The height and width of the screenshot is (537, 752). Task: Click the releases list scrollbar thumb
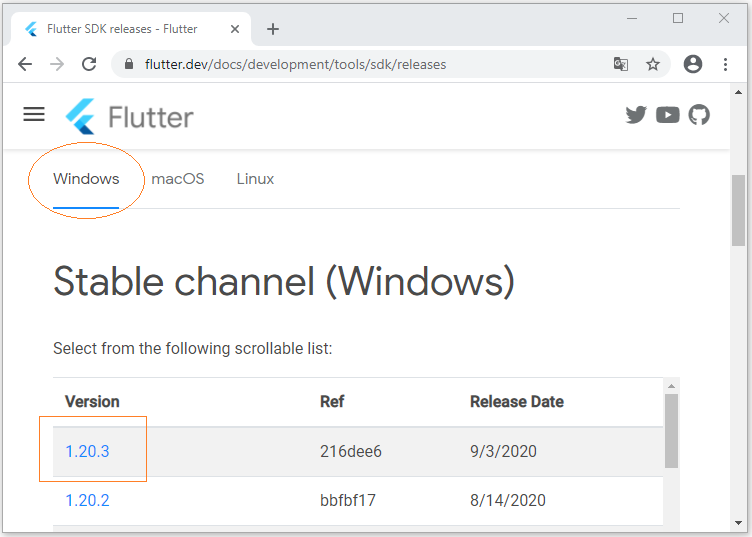(671, 431)
